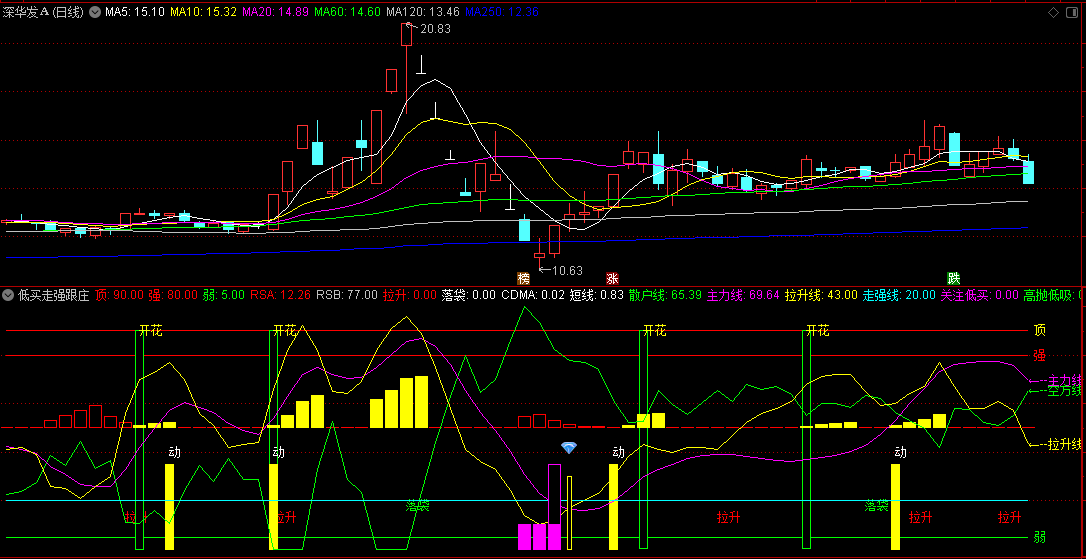This screenshot has height=559, width=1086.
Task: Click the 拉升线 label at right edge
Action: 1065,444
